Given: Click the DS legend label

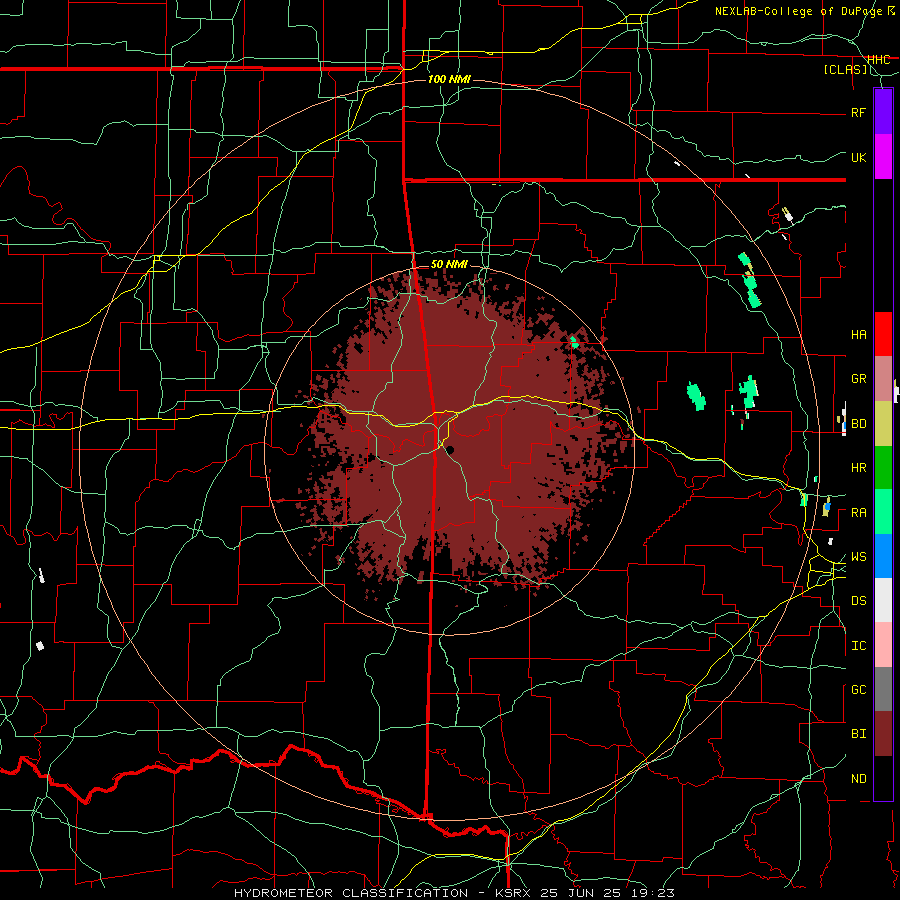Looking at the screenshot, I should (858, 601).
